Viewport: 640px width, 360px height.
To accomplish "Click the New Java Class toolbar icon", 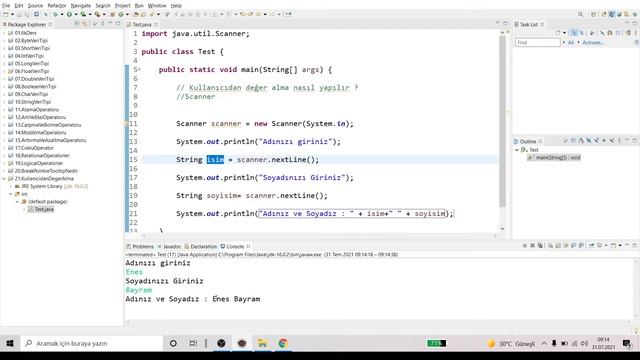I will [x=121, y=14].
